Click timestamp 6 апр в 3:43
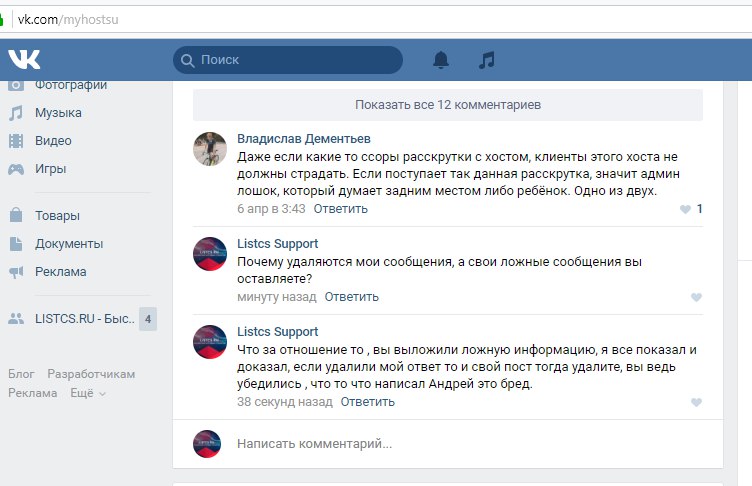The width and height of the screenshot is (752, 486). click(x=271, y=209)
